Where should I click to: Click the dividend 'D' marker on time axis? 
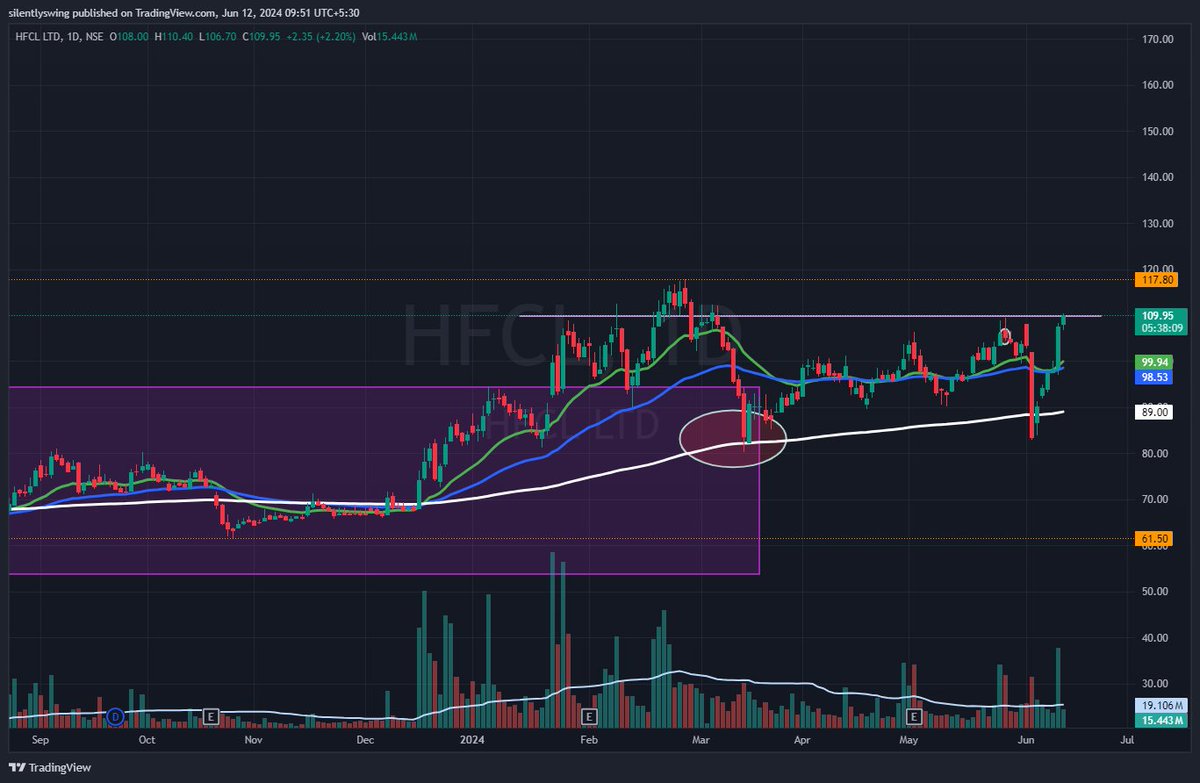pos(115,716)
